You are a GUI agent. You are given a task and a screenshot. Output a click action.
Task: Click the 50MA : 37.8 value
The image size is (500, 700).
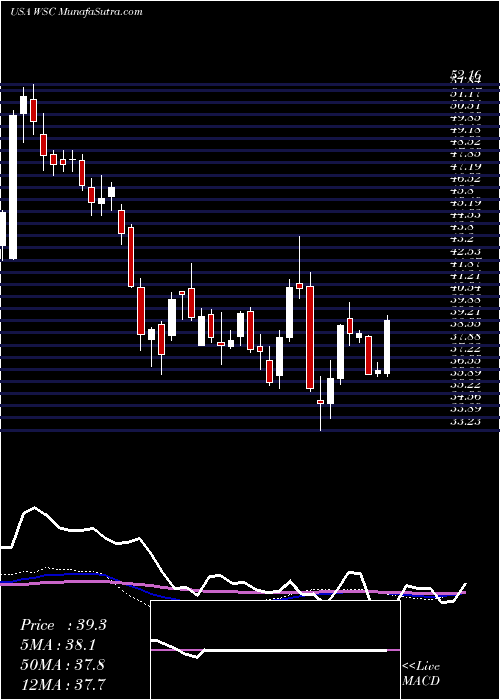pos(63,664)
